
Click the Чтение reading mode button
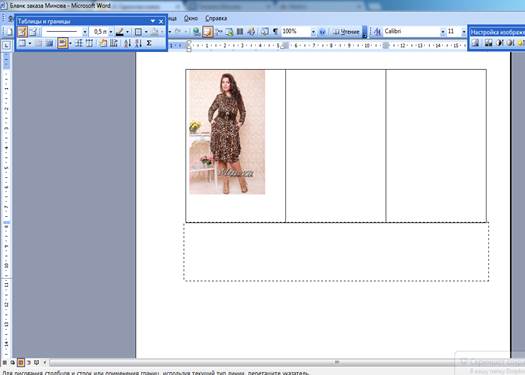point(346,32)
